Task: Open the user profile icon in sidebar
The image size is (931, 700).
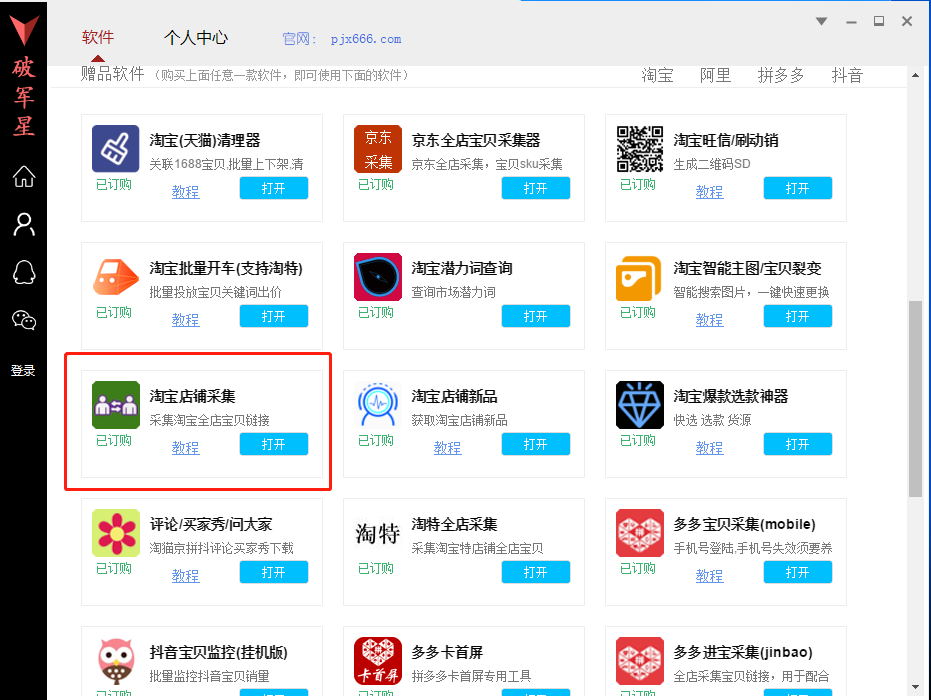Action: (x=24, y=224)
